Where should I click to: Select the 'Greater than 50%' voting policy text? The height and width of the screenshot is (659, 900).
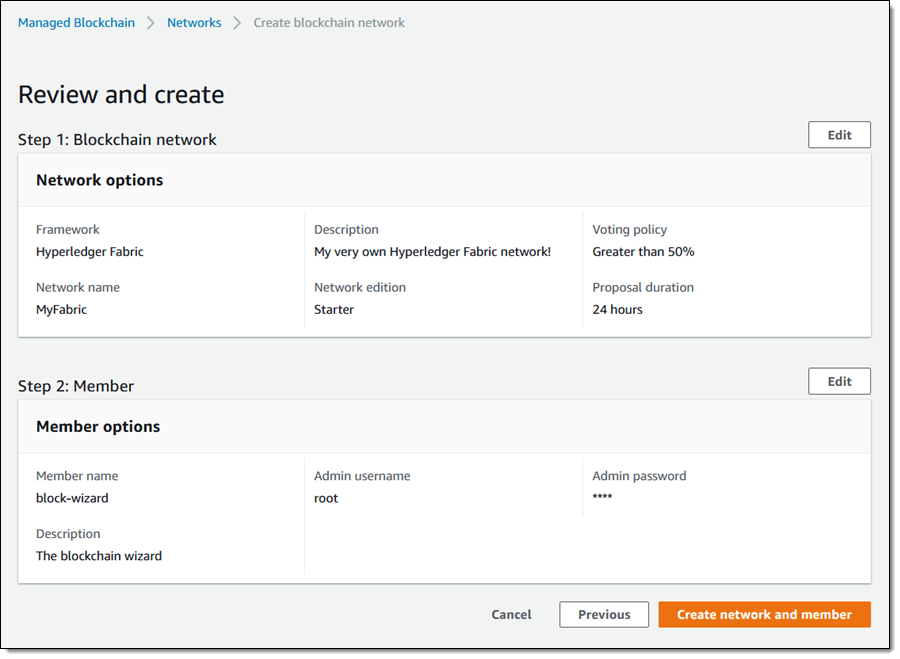click(x=643, y=252)
